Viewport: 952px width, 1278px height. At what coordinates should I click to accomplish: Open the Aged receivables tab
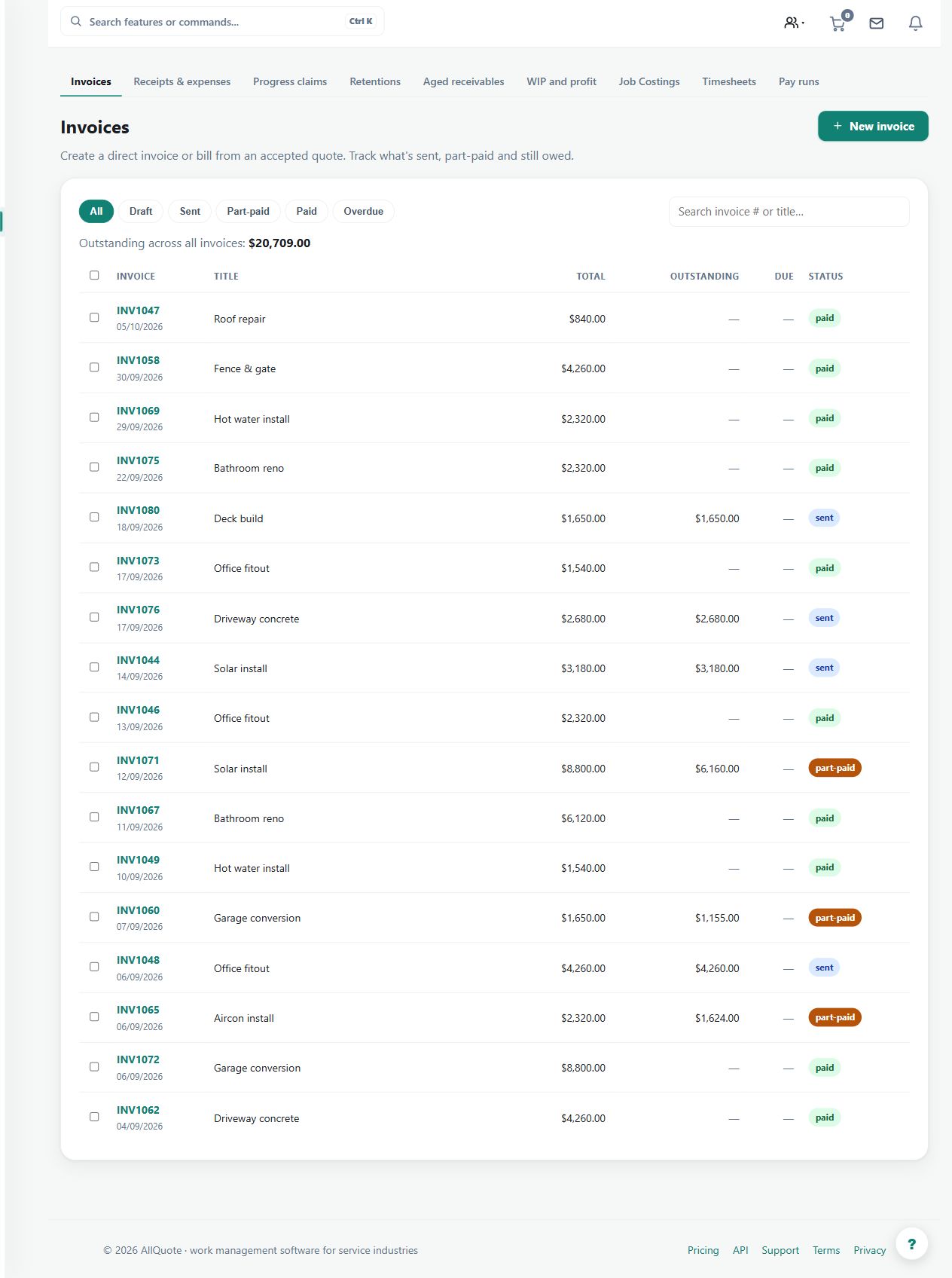(x=463, y=81)
